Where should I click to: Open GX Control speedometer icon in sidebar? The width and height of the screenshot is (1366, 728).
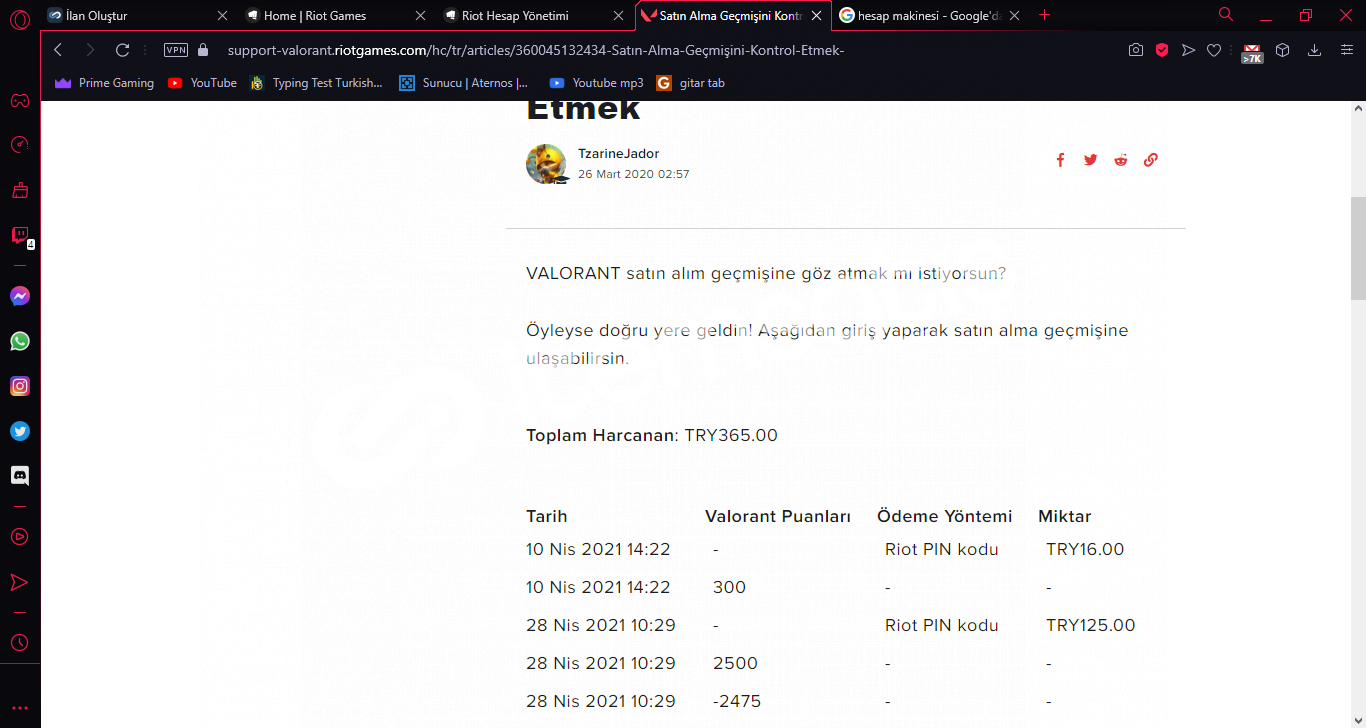tap(19, 145)
